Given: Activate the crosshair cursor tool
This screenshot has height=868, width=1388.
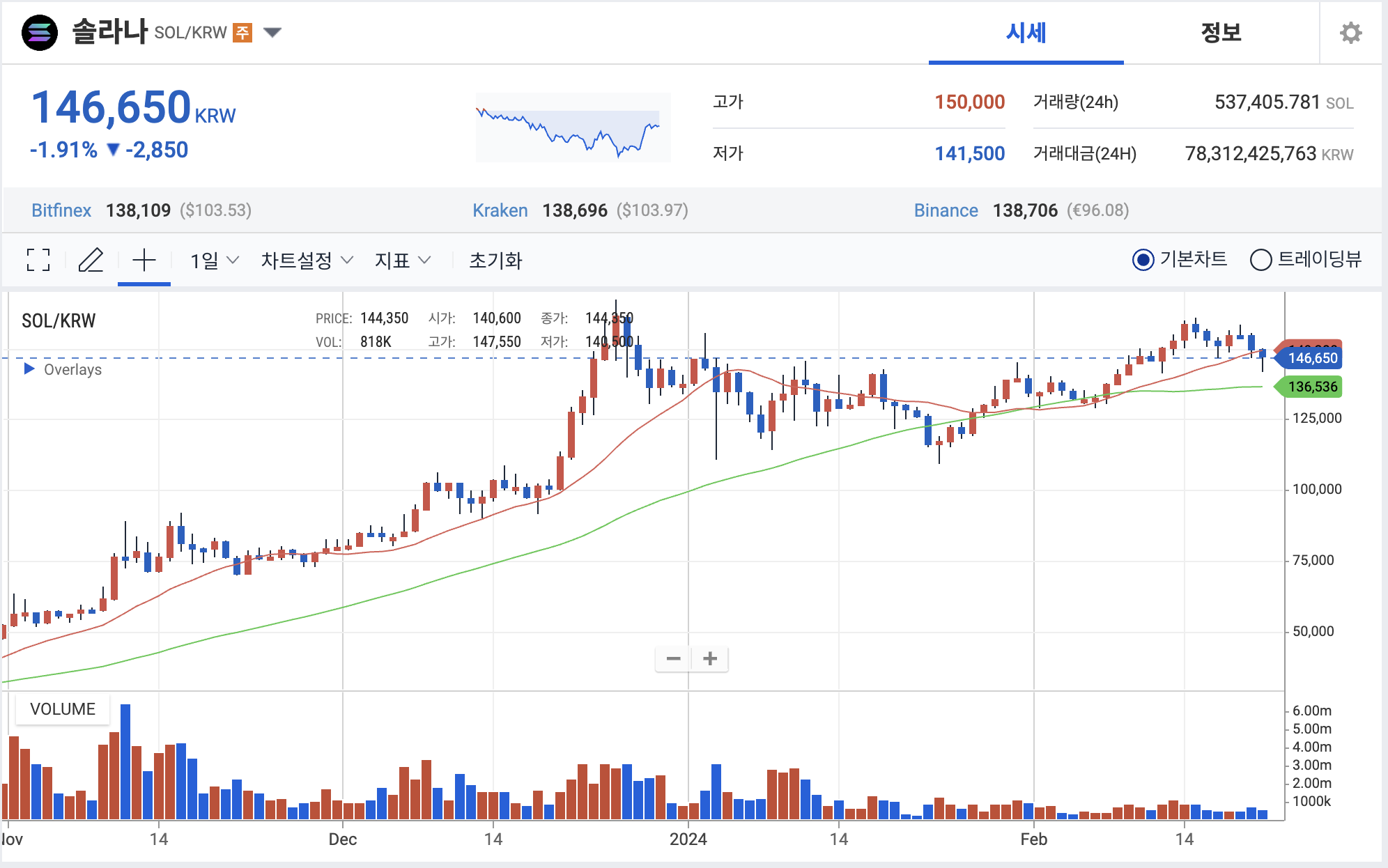Looking at the screenshot, I should (x=144, y=260).
